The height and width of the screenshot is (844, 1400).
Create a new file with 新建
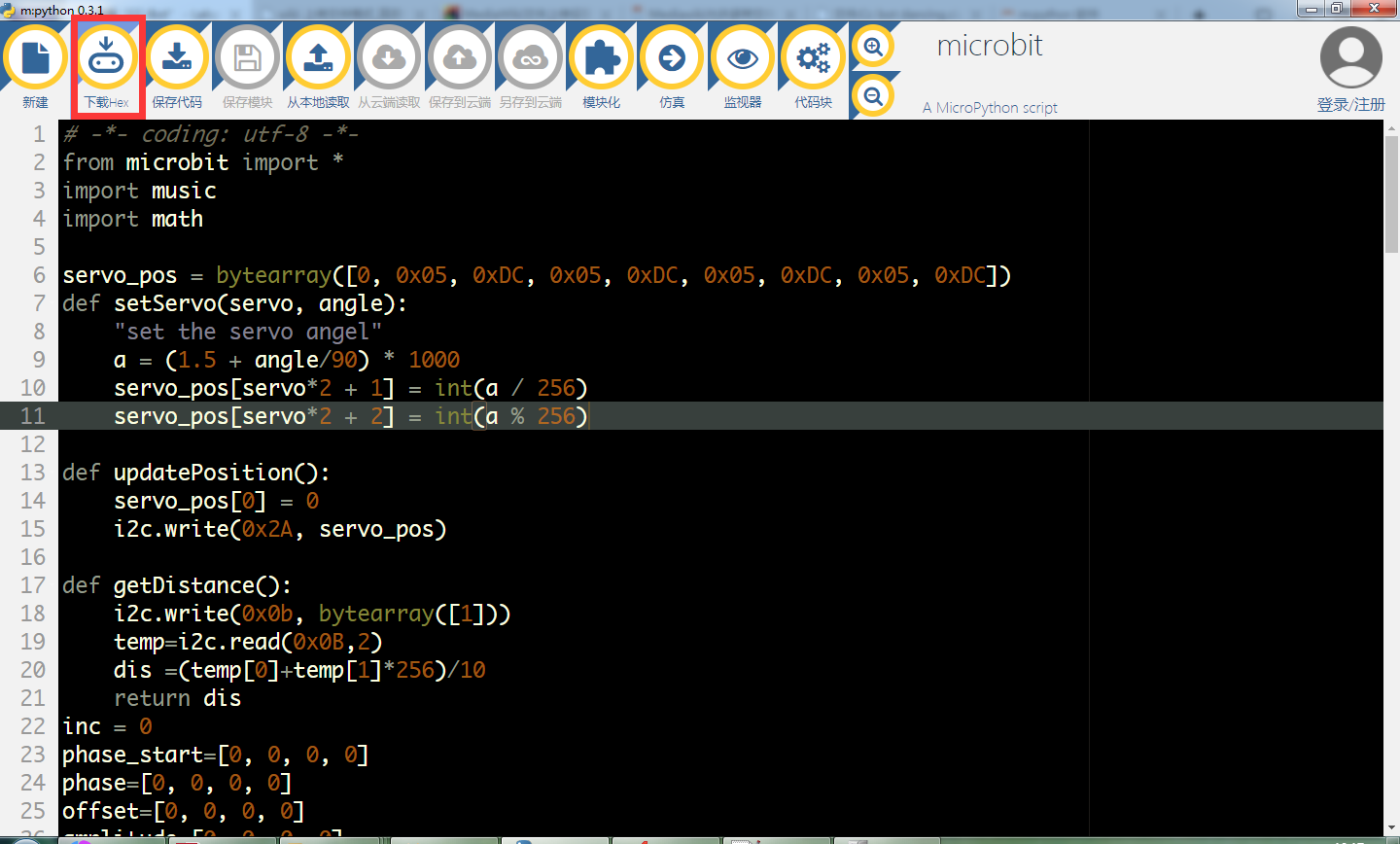click(x=36, y=58)
